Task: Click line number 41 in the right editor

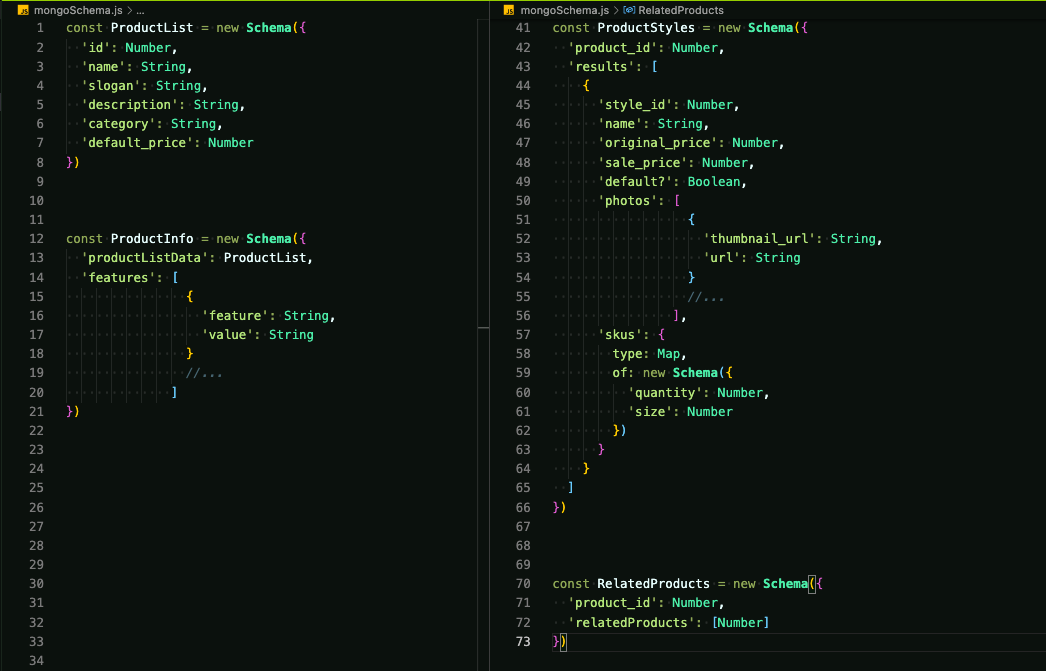Action: [x=523, y=28]
